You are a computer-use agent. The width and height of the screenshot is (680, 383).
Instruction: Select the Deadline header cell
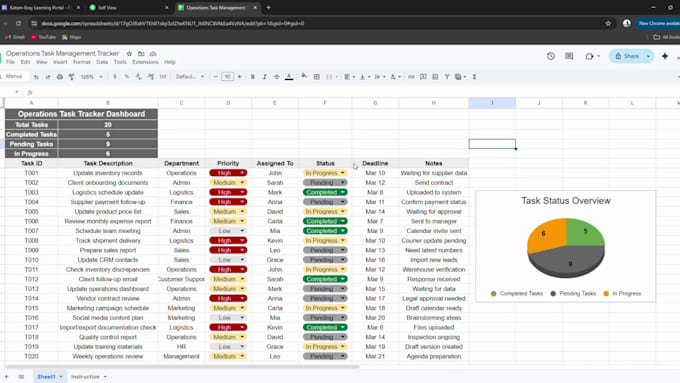pyautogui.click(x=375, y=164)
